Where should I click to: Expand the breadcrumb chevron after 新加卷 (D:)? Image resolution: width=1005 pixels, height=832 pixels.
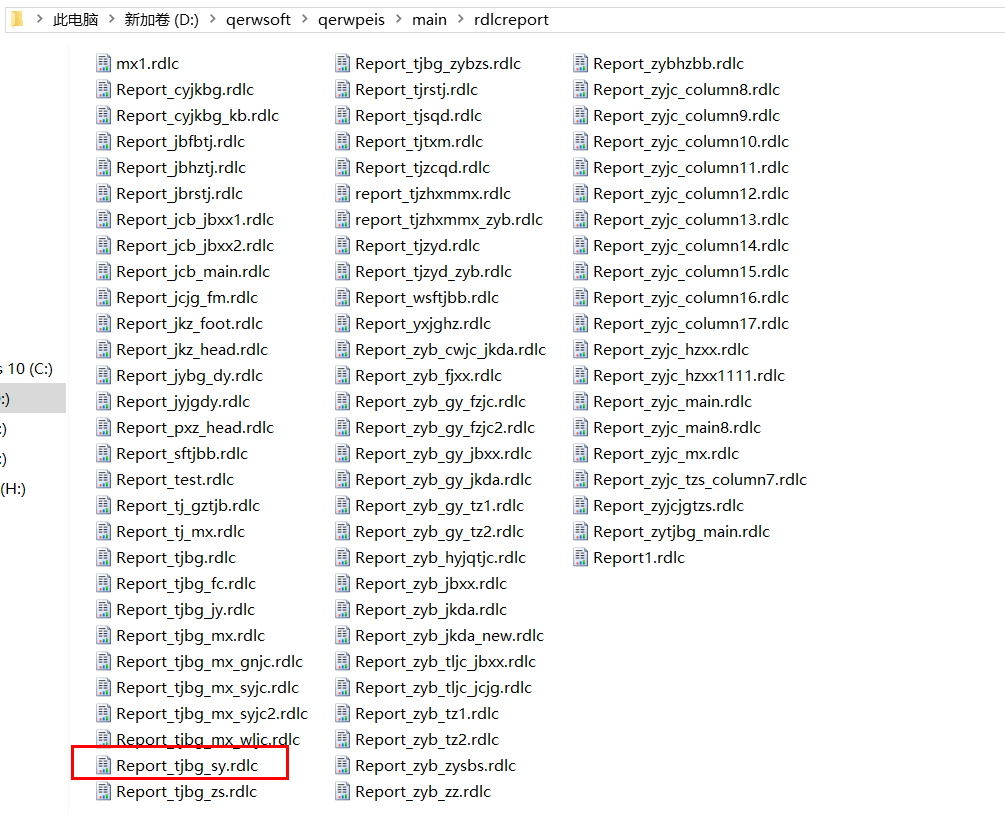213,19
